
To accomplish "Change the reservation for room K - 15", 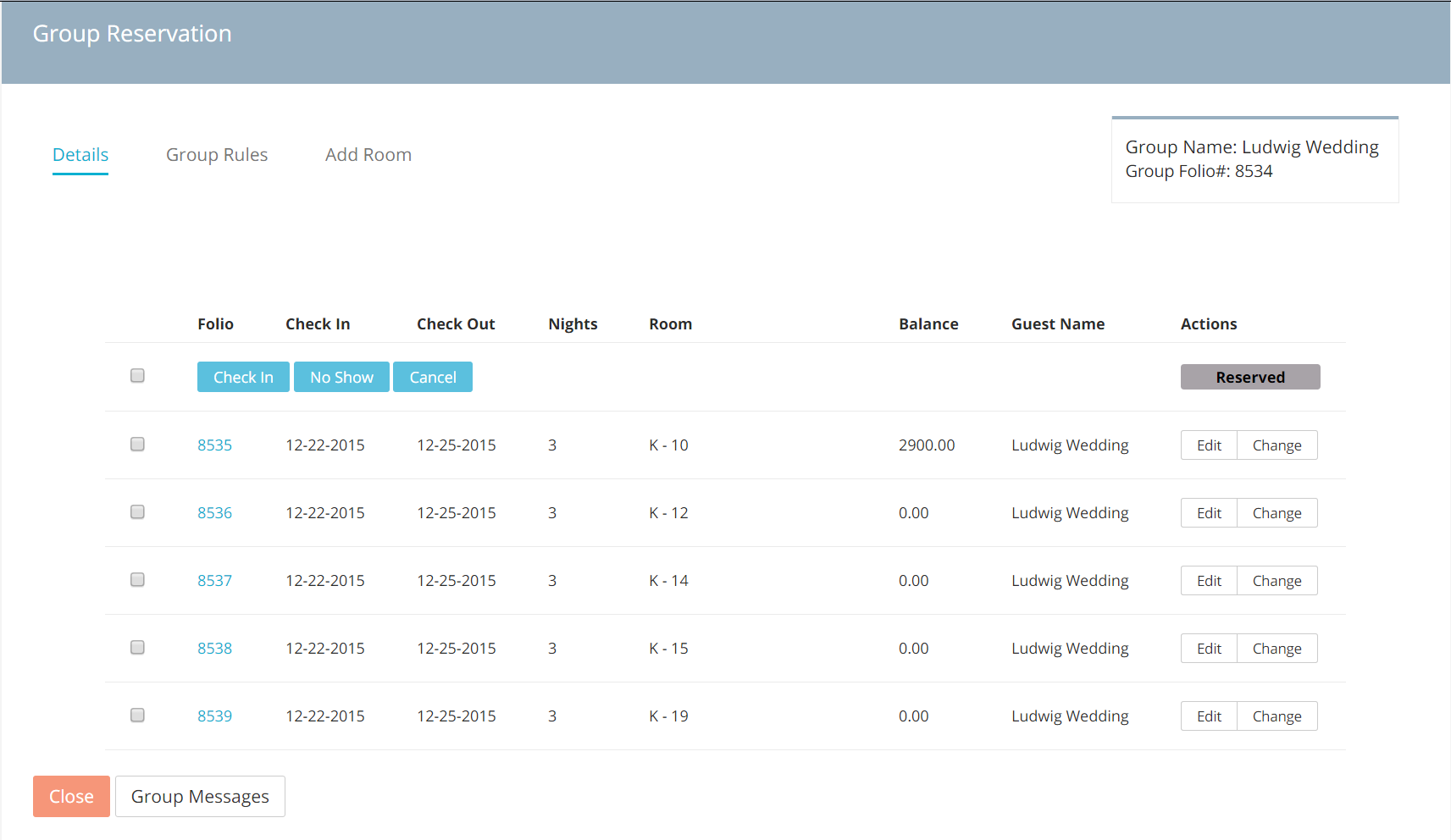I will [x=1277, y=649].
